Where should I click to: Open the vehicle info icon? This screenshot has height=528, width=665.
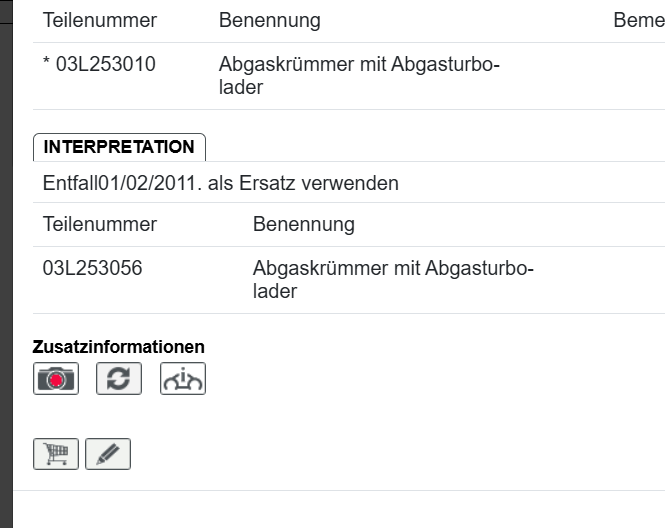pyautogui.click(x=183, y=379)
